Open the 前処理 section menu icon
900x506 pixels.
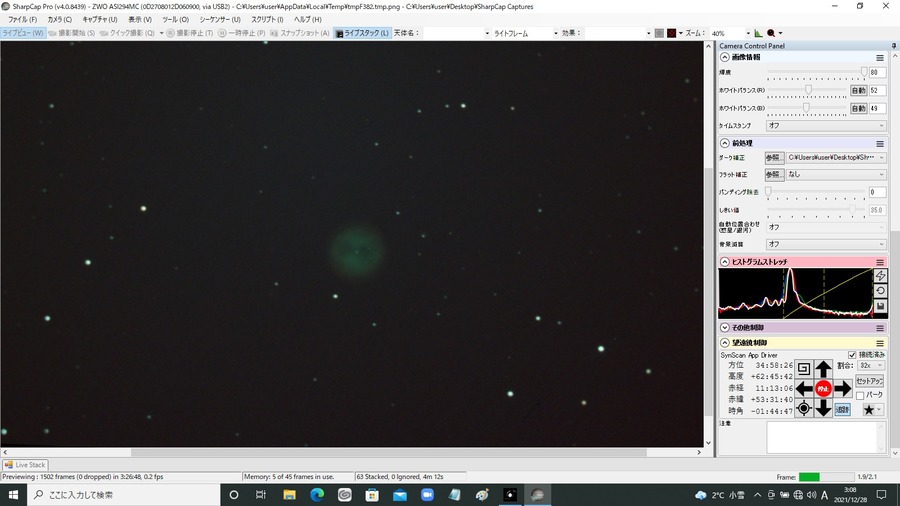tap(880, 143)
